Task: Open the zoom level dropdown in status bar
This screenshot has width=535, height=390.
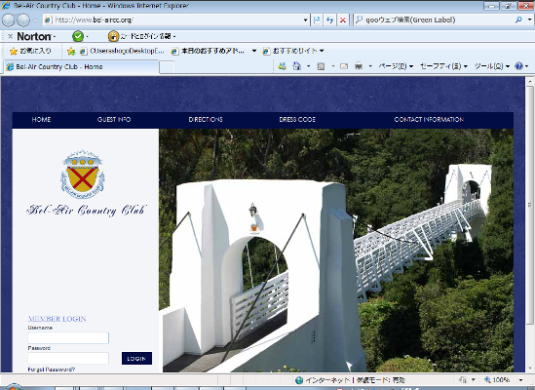Action: (x=521, y=380)
